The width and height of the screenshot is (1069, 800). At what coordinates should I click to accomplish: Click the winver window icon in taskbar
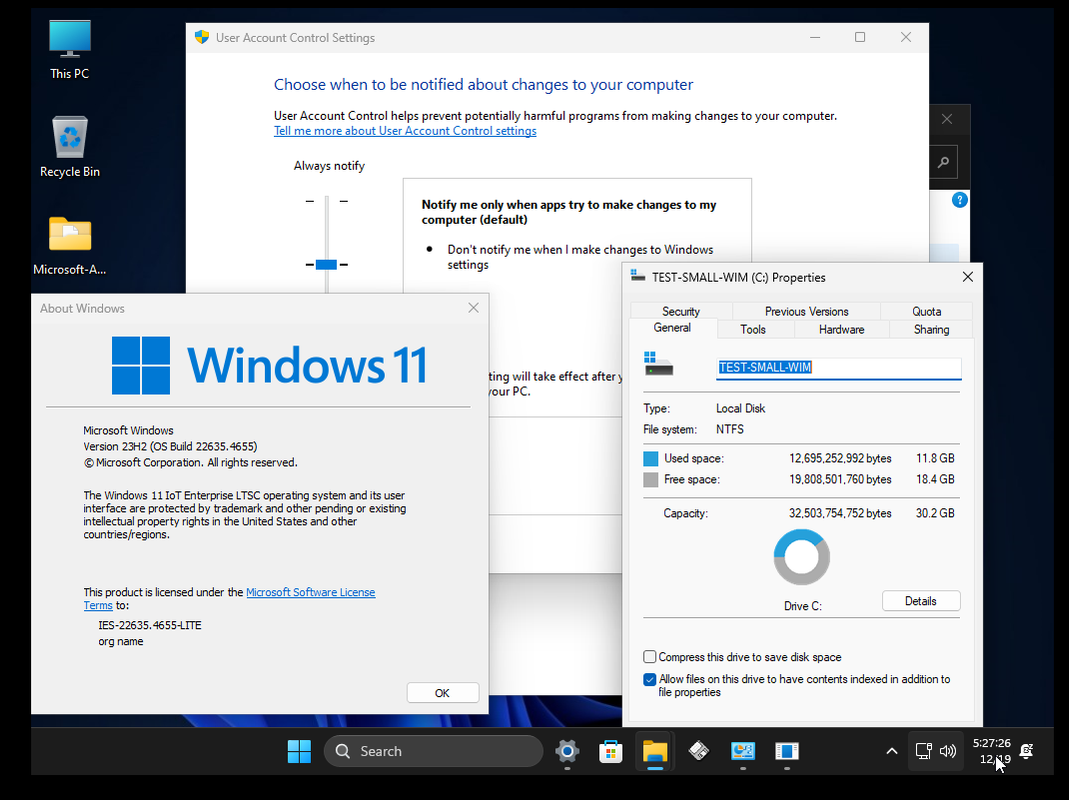[786, 751]
